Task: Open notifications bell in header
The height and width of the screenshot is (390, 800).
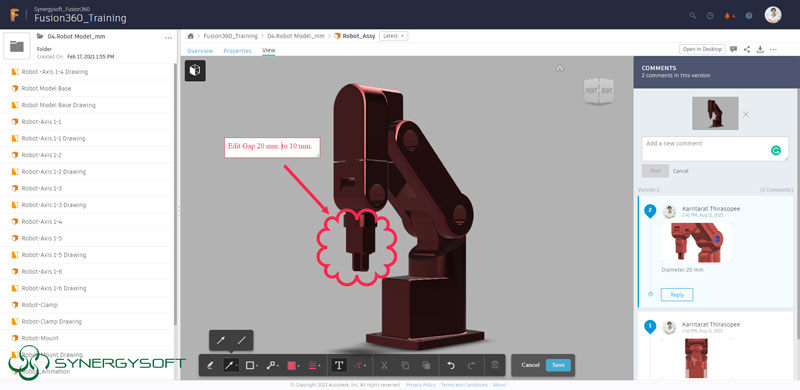Action: point(729,15)
